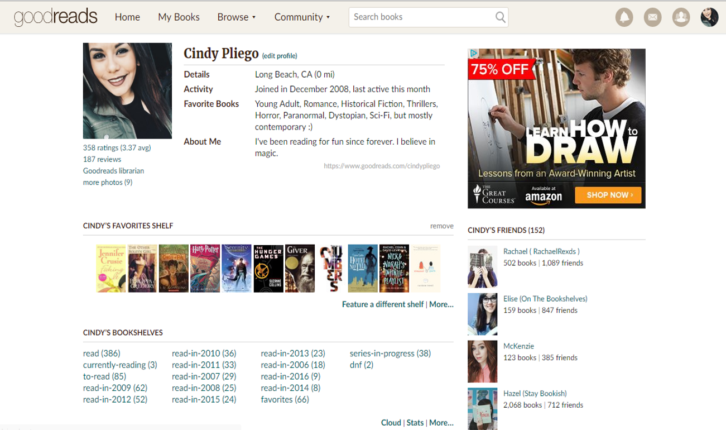Image resolution: width=726 pixels, height=430 pixels.
Task: Open the friend requests icon
Action: click(681, 18)
